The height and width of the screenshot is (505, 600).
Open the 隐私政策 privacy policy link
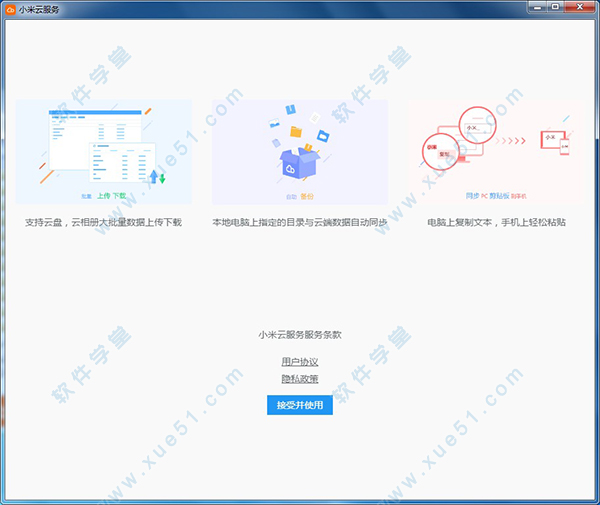300,379
